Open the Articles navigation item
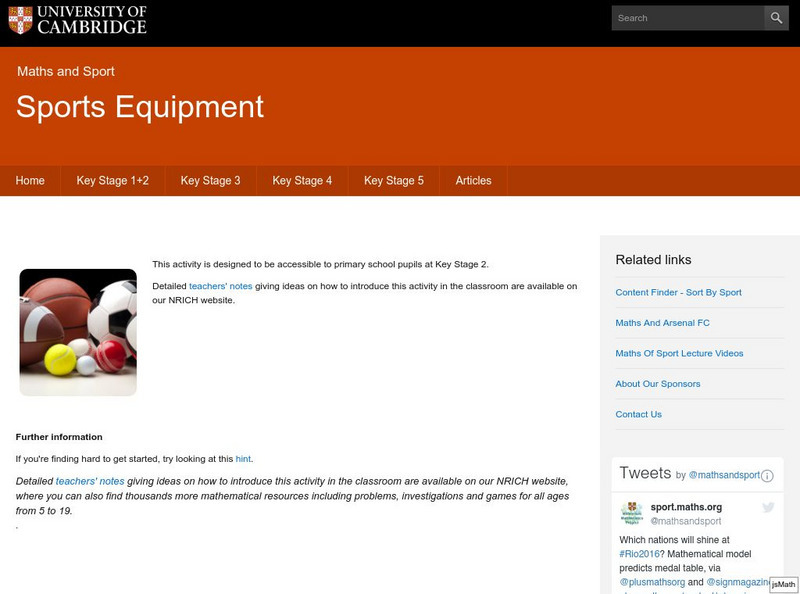Viewport: 800px width, 594px height. 473,181
